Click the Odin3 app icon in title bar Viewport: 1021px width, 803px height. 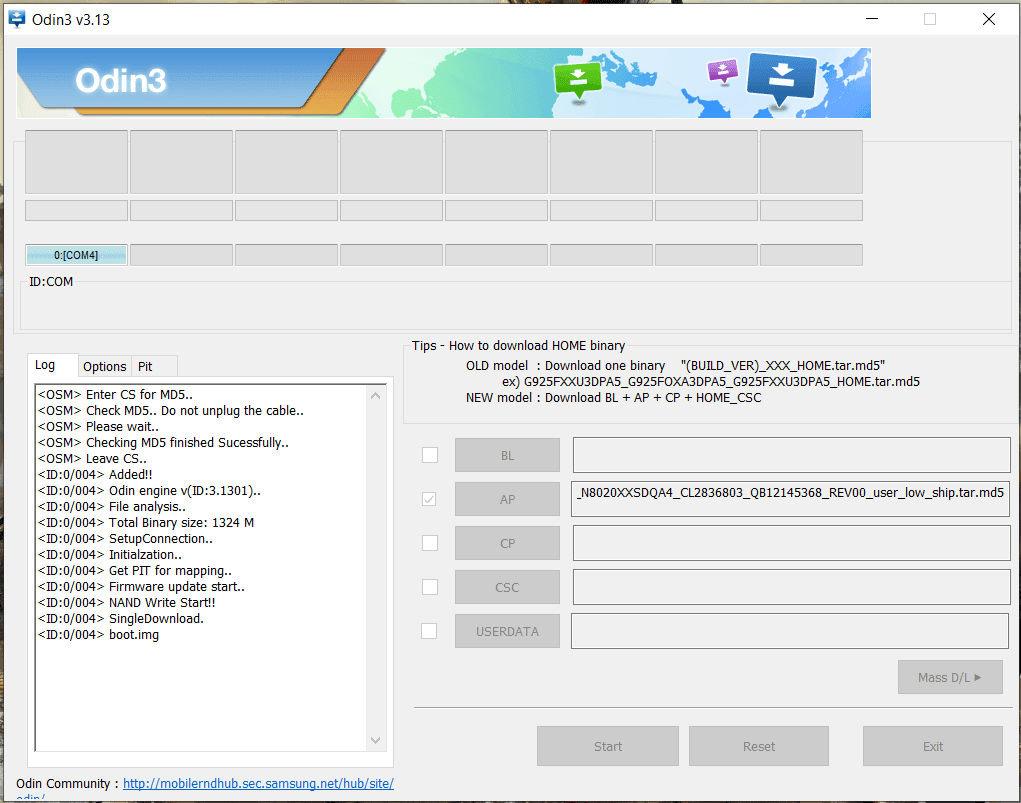17,19
